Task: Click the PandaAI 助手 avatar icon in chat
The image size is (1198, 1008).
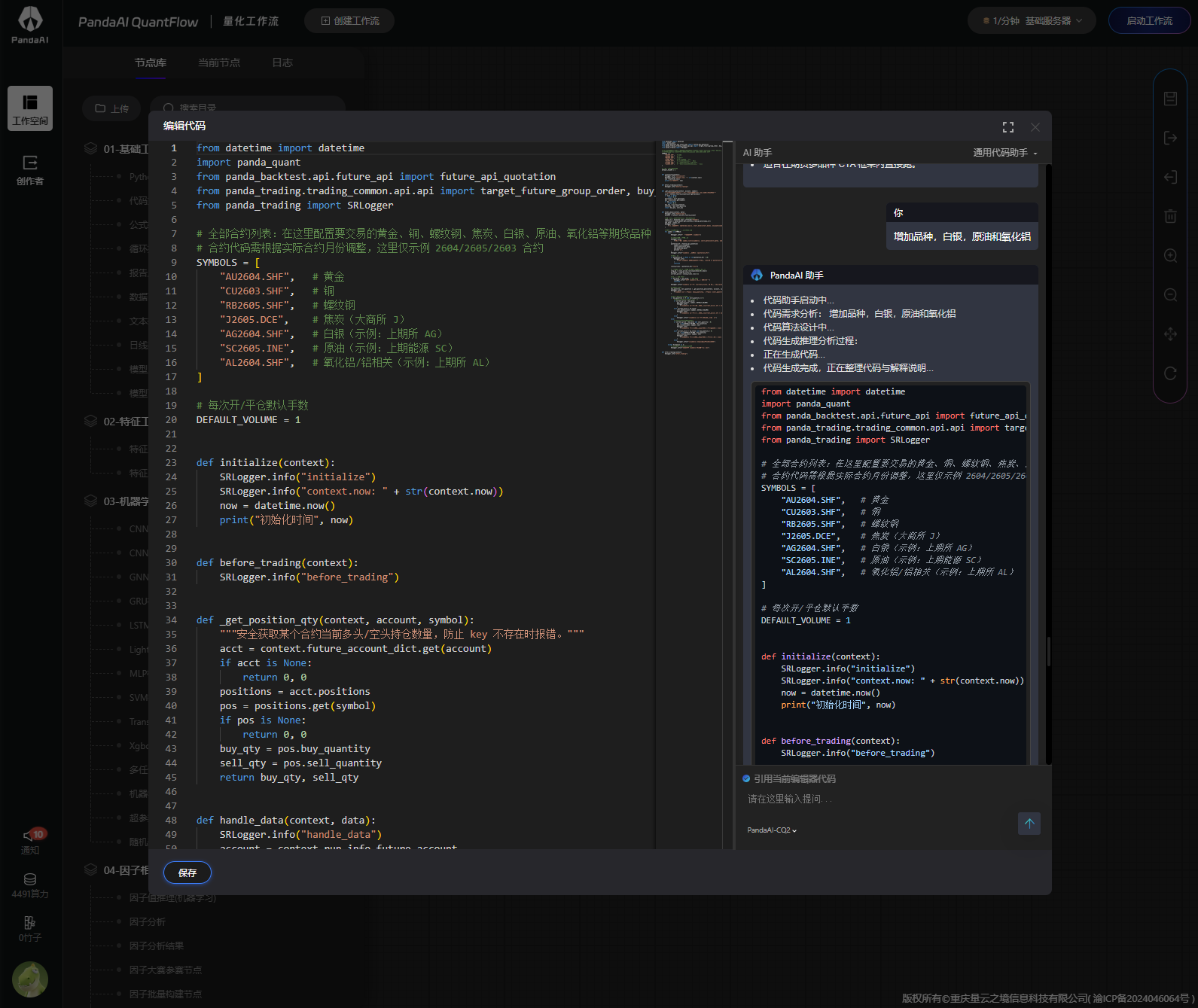Action: click(x=757, y=276)
